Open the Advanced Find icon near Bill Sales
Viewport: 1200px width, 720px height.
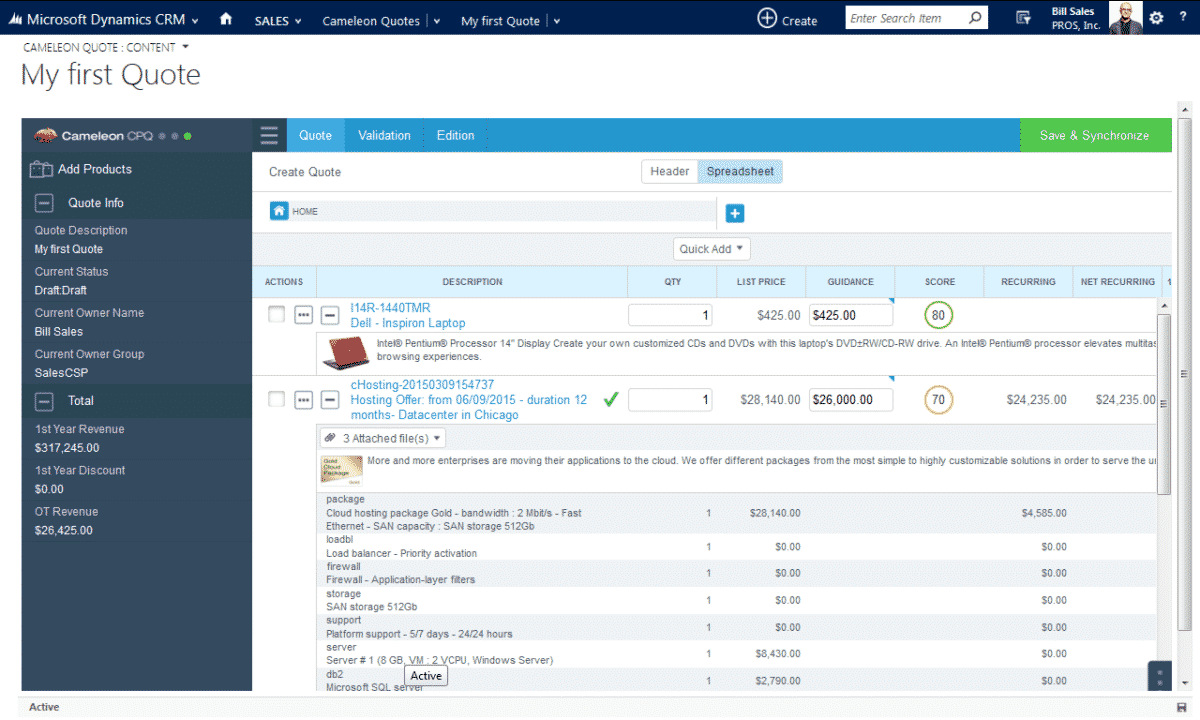click(1020, 17)
